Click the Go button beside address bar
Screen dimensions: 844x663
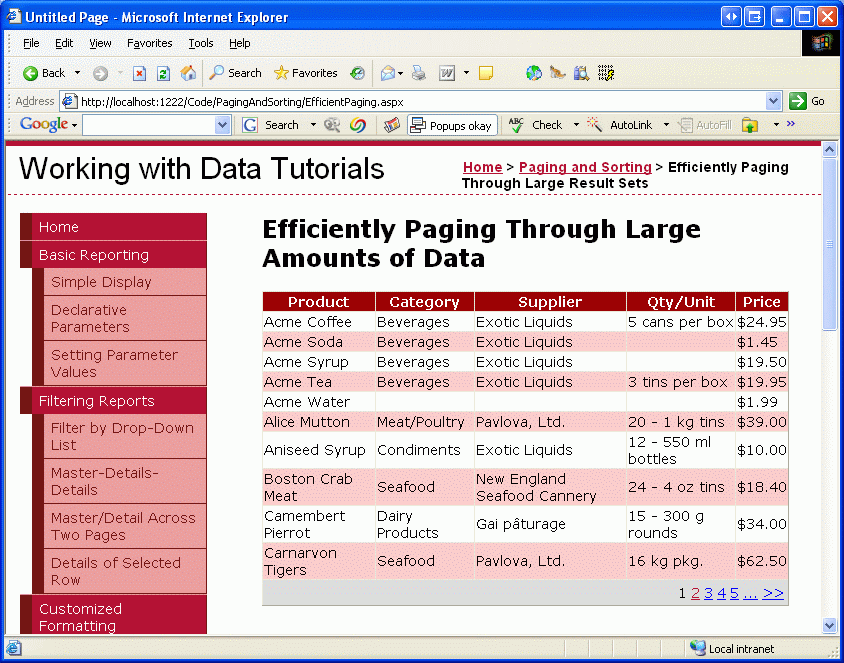tap(808, 101)
